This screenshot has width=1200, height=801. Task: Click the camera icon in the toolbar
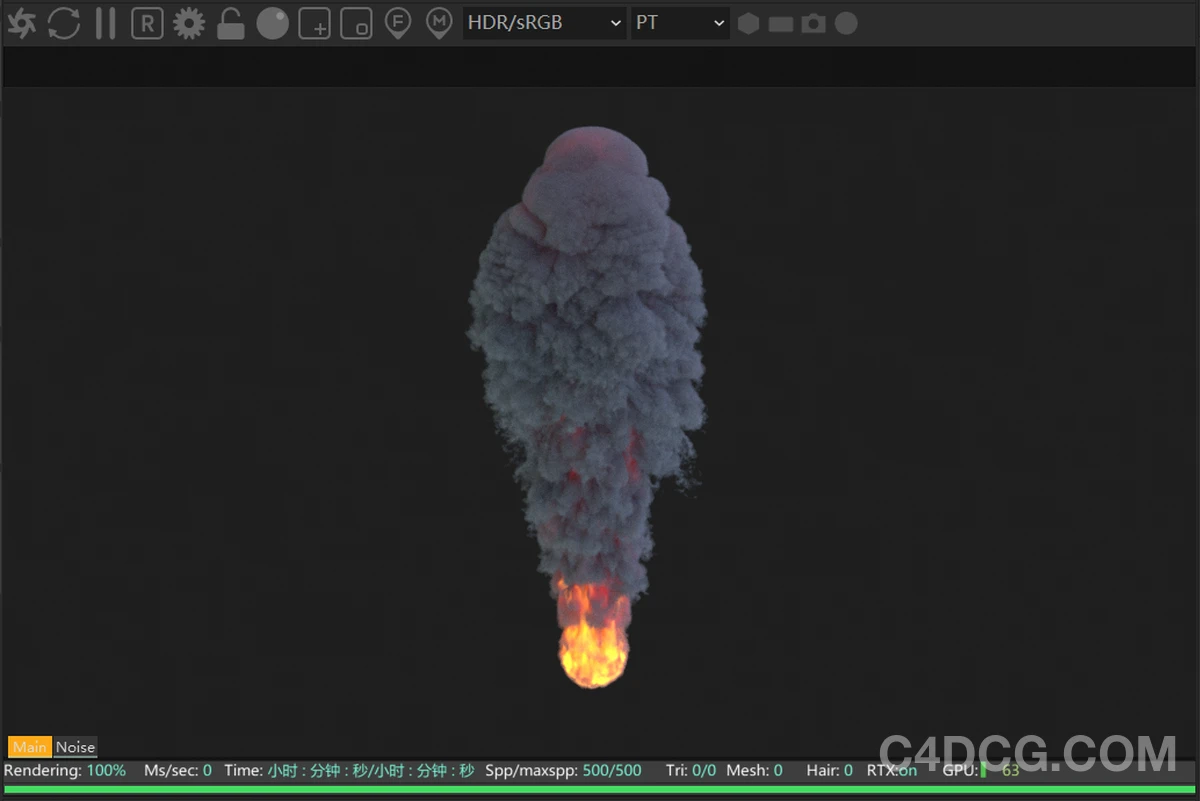tap(811, 22)
